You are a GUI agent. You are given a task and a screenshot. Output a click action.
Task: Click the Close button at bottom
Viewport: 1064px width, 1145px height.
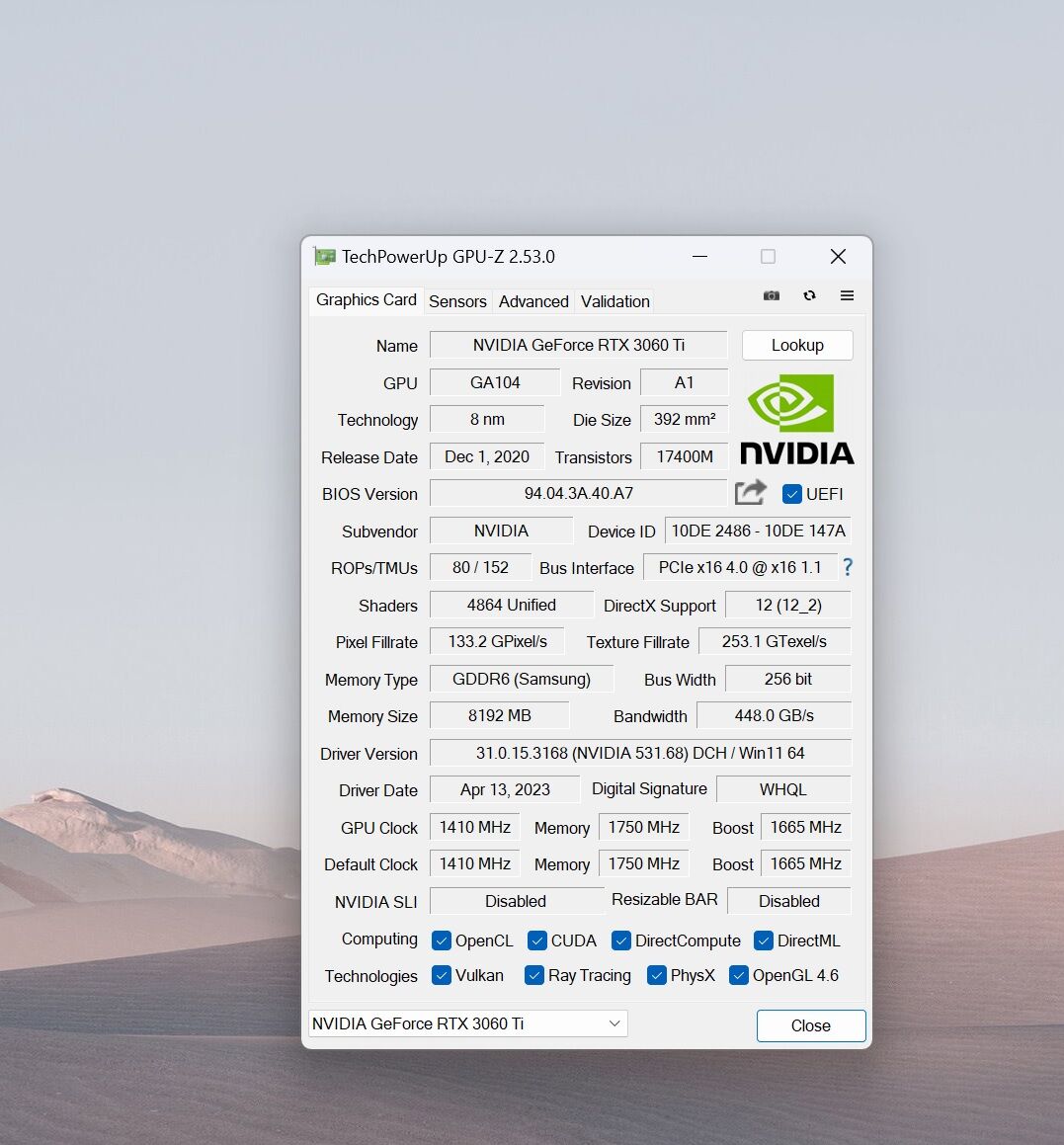click(811, 1026)
